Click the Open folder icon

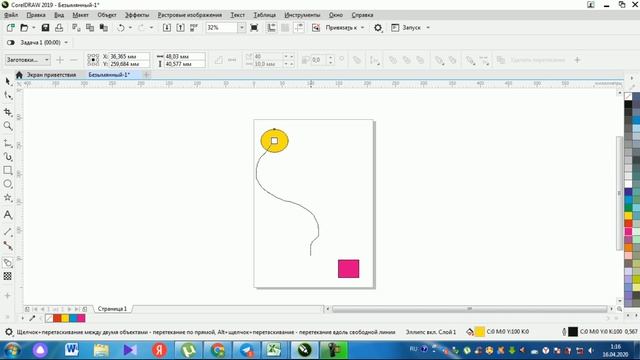[24, 27]
